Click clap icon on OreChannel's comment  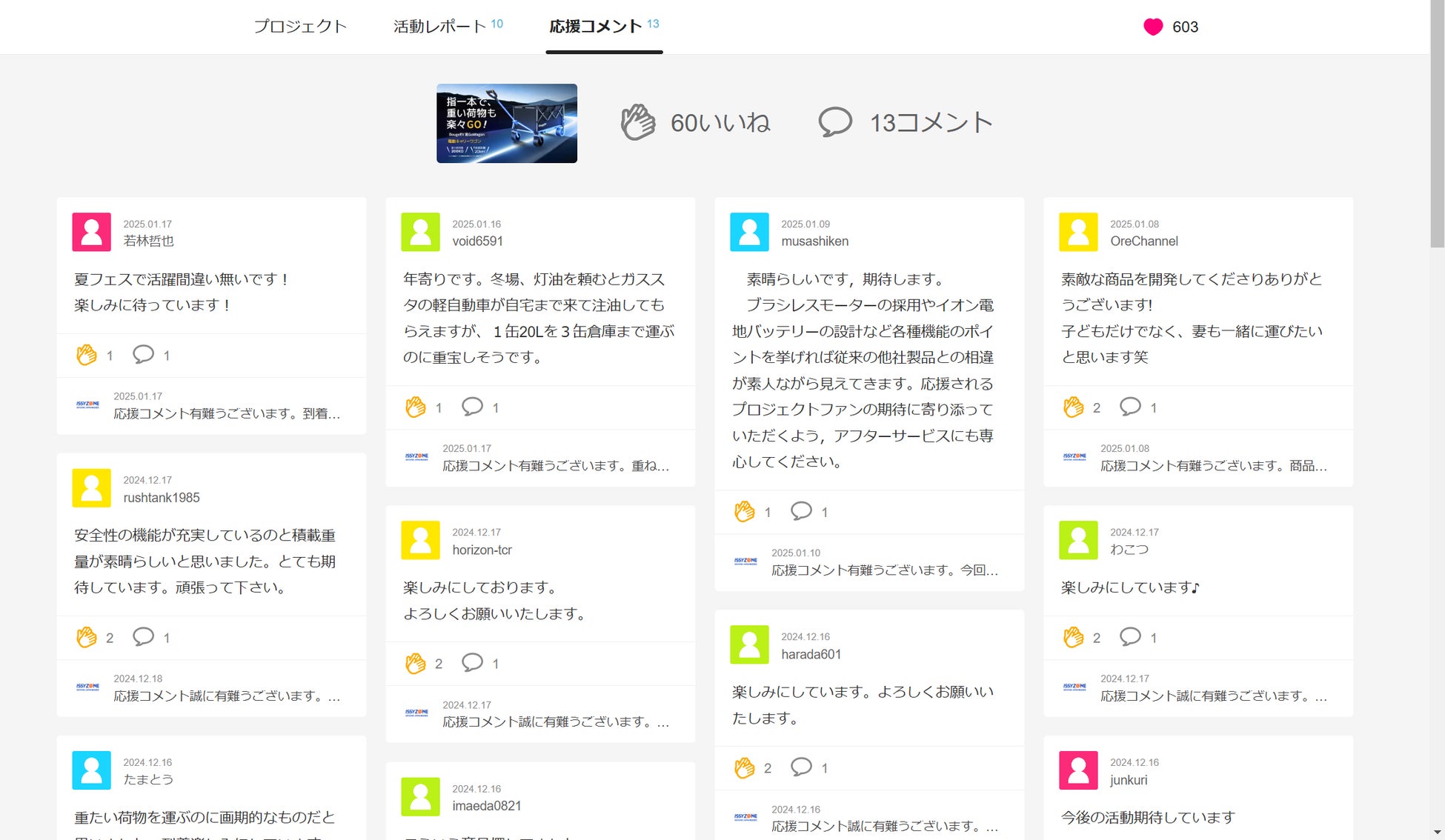[x=1073, y=407]
